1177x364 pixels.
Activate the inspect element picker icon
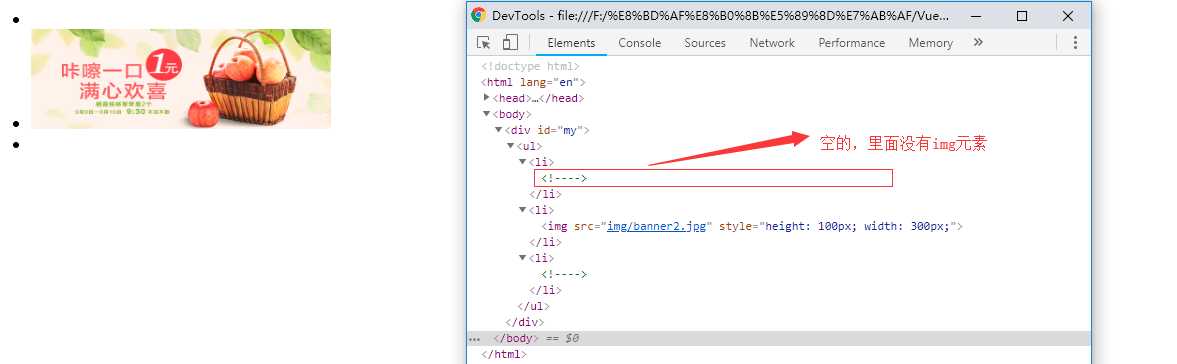coord(483,43)
